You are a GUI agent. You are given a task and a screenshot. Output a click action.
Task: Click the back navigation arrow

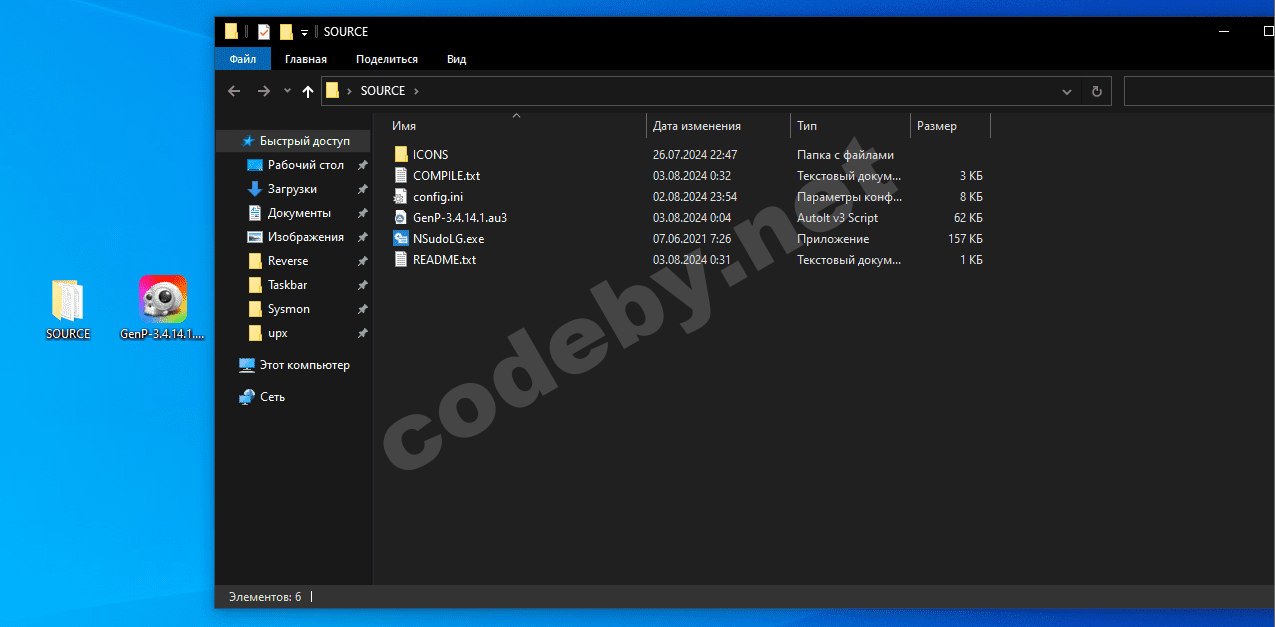pos(234,91)
